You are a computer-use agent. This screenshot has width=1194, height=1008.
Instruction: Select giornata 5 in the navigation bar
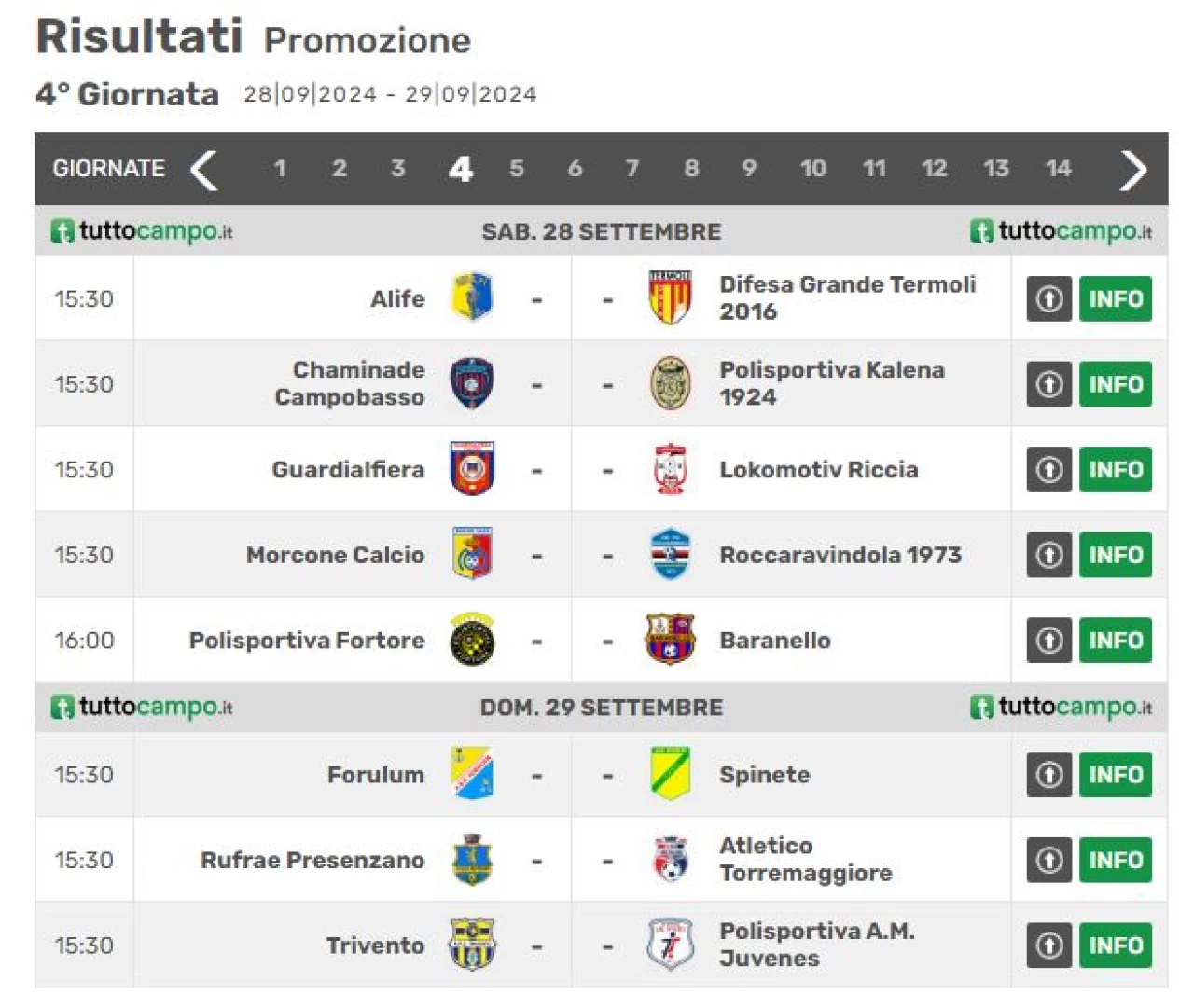(517, 169)
